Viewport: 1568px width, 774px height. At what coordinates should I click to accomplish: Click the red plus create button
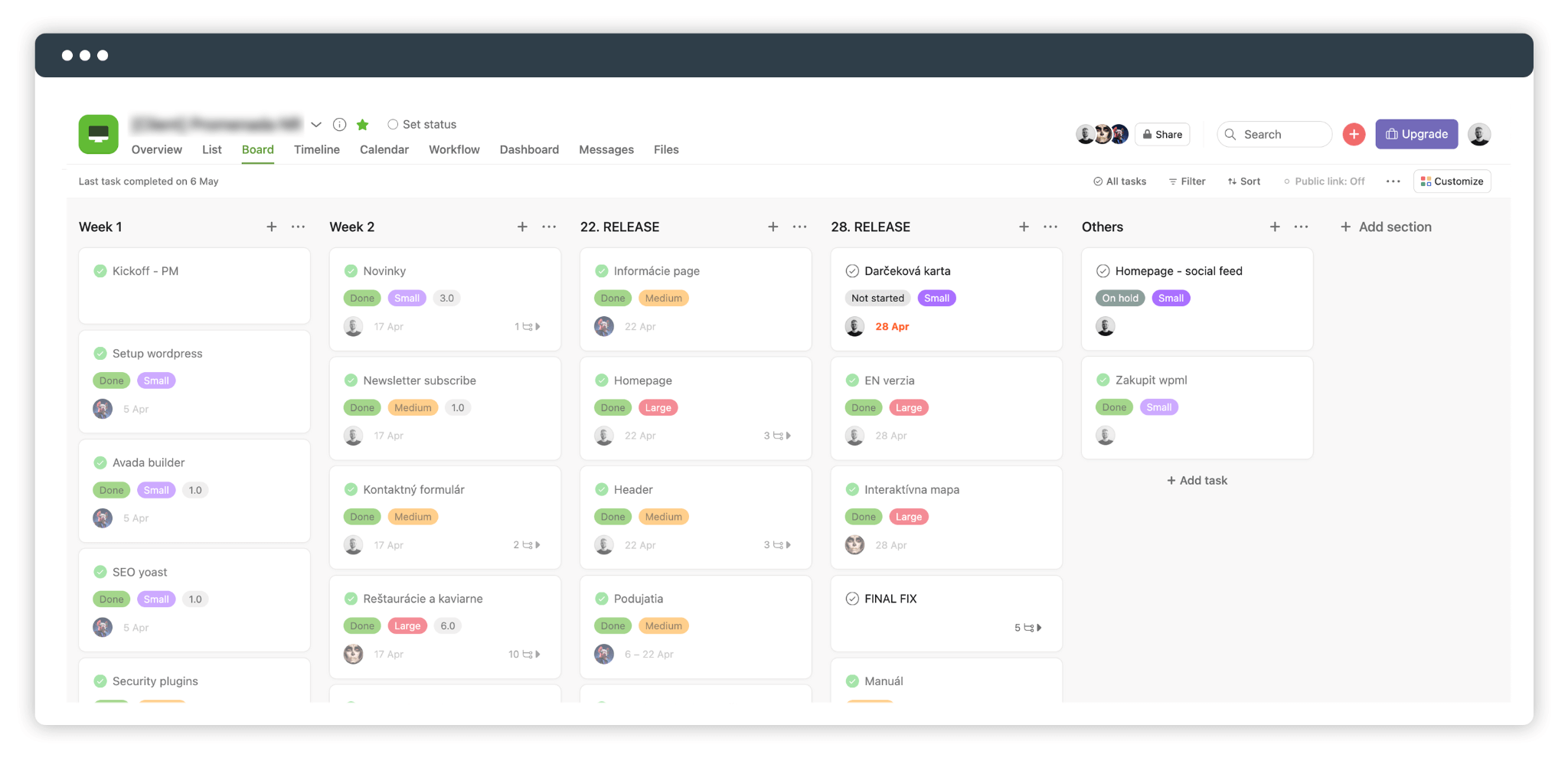[x=1354, y=134]
